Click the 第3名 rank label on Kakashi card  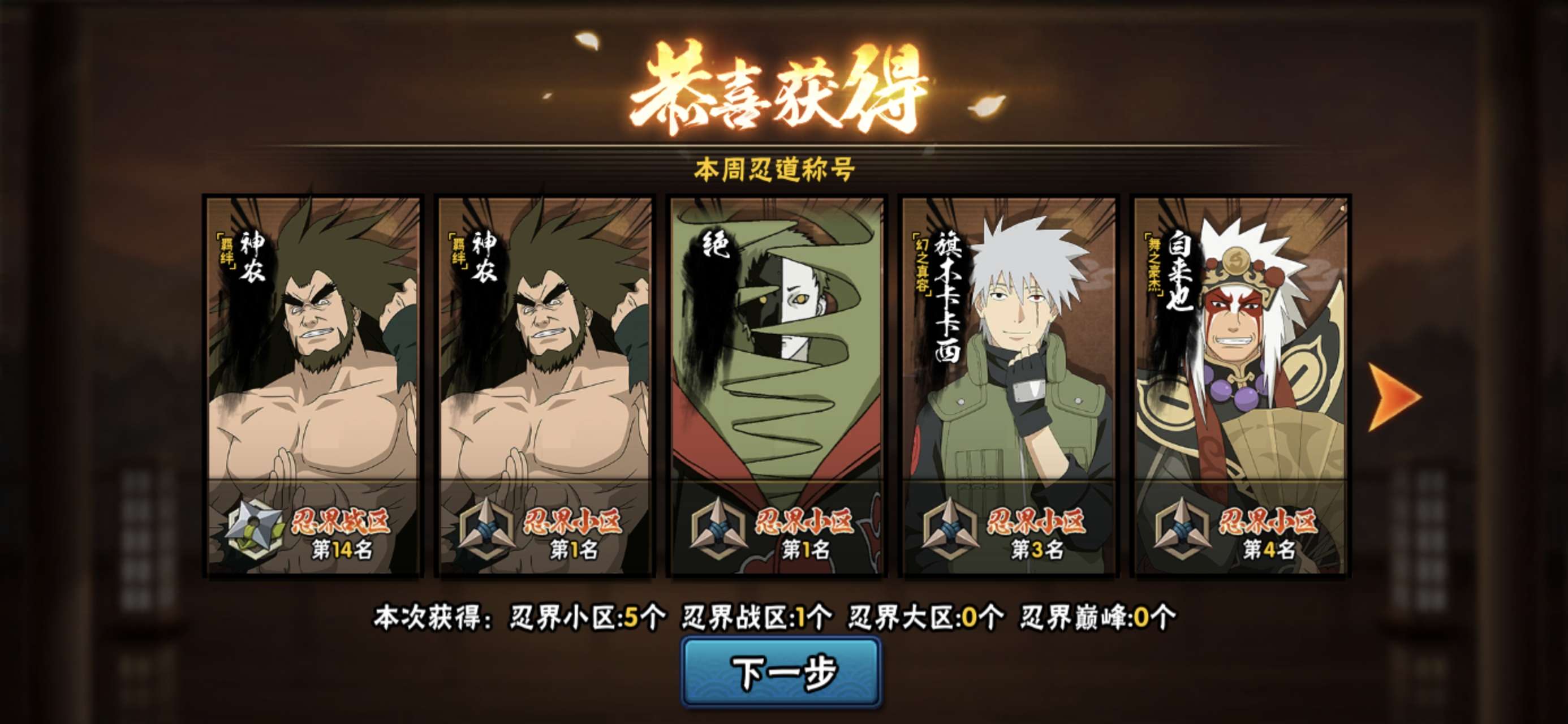point(1037,550)
